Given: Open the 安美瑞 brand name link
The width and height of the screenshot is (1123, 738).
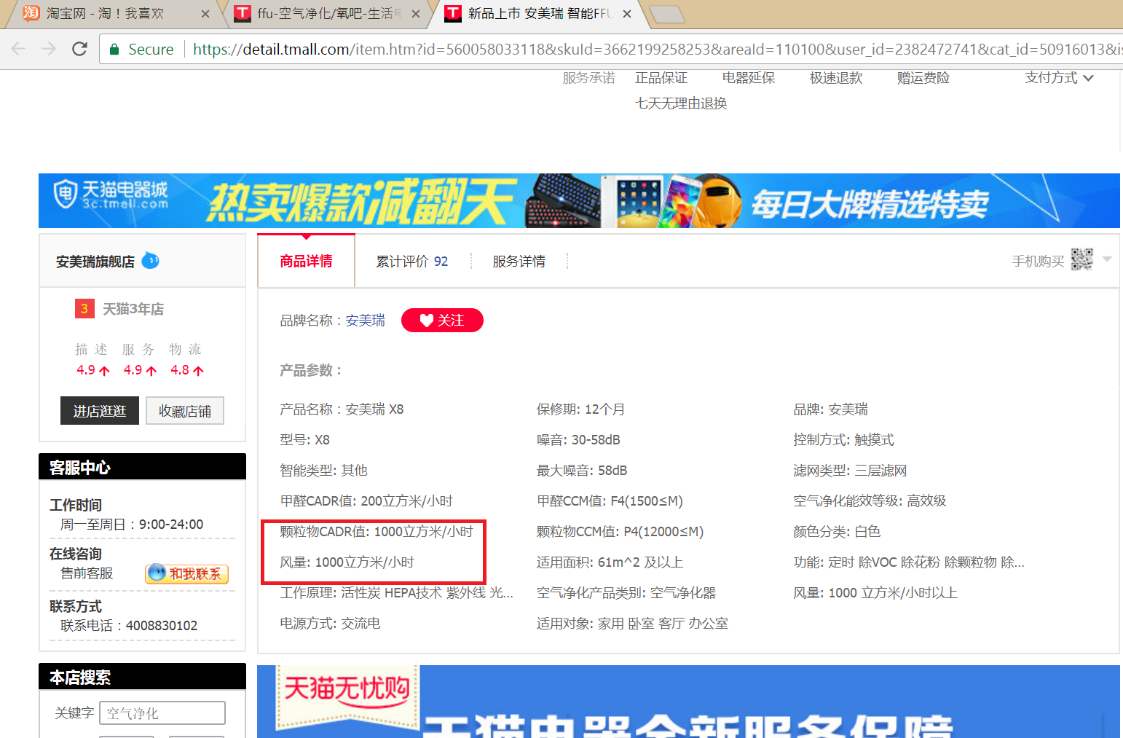Looking at the screenshot, I should tap(365, 320).
